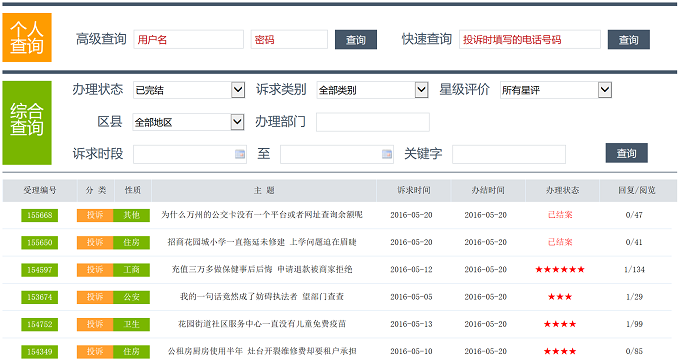This screenshot has height=360, width=680.
Task: Open case number 153674
Action: pyautogui.click(x=39, y=297)
